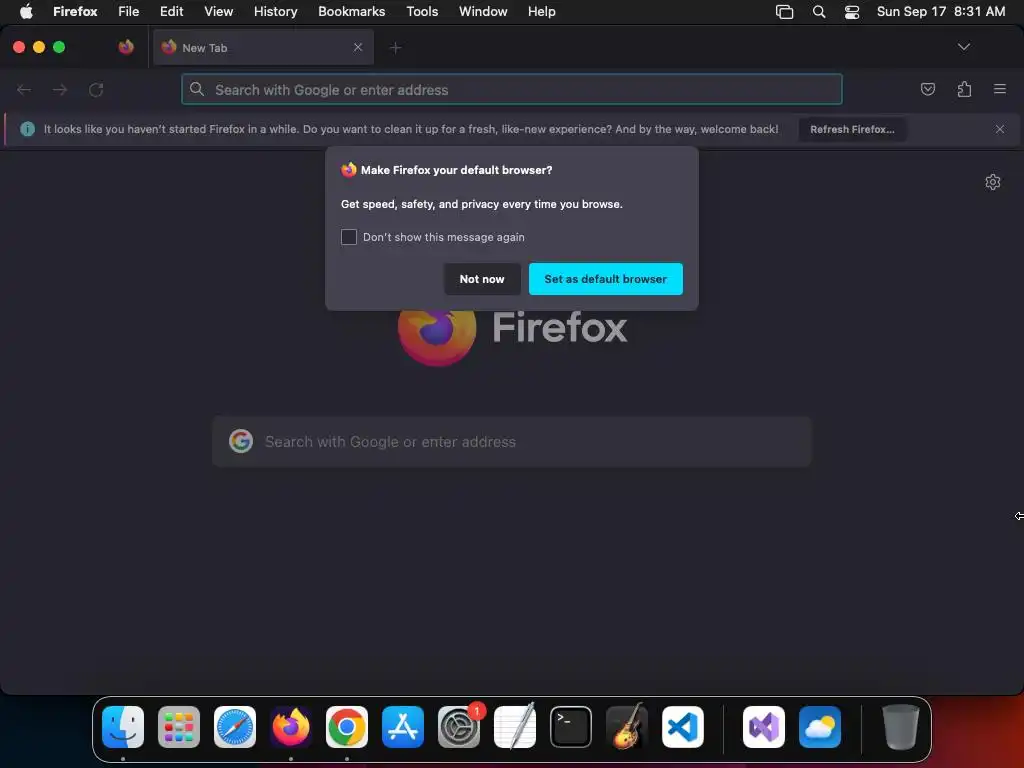Launch Google Chrome from the Dock
1024x768 pixels.
coord(347,727)
